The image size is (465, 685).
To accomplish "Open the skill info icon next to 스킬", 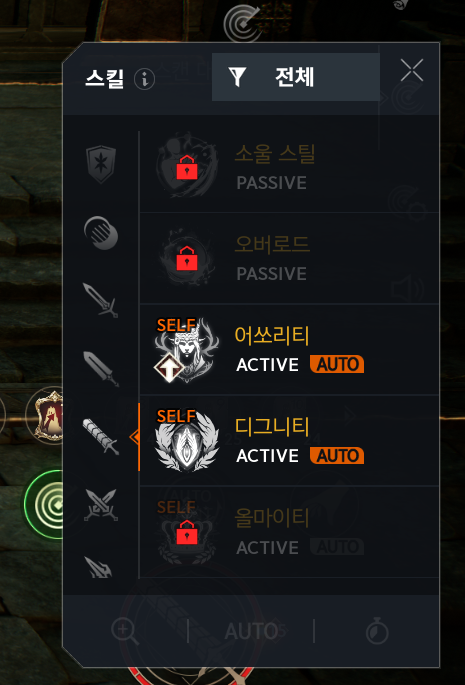I will pyautogui.click(x=145, y=80).
